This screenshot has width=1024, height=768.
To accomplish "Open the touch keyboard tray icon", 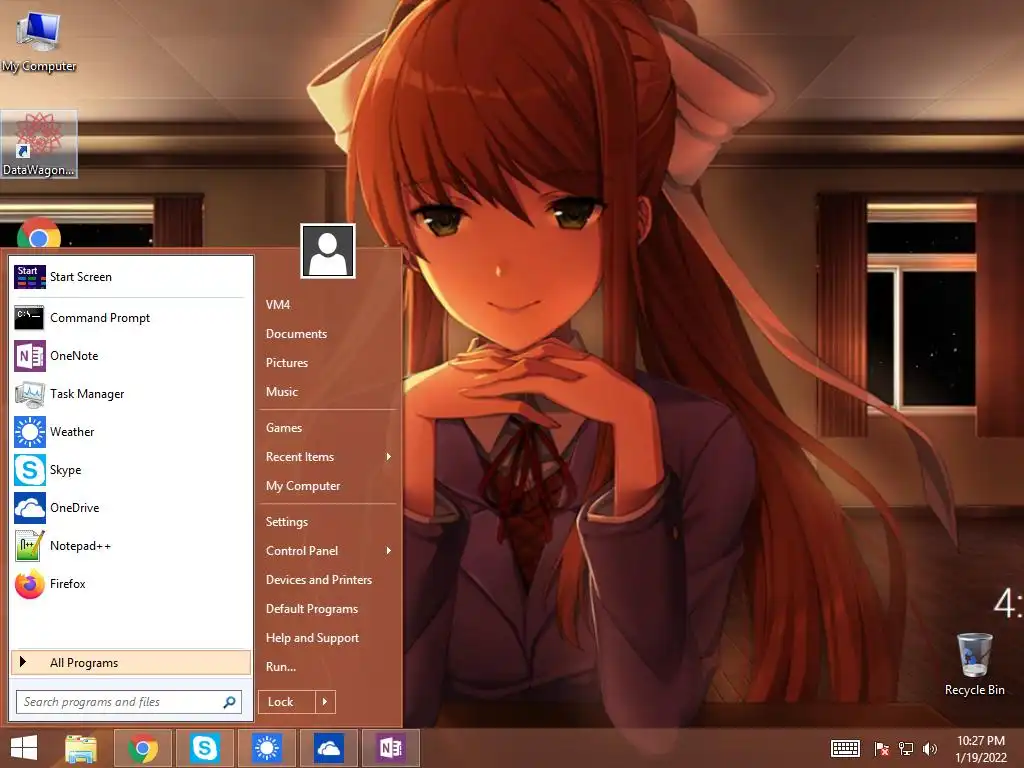I will pos(845,748).
